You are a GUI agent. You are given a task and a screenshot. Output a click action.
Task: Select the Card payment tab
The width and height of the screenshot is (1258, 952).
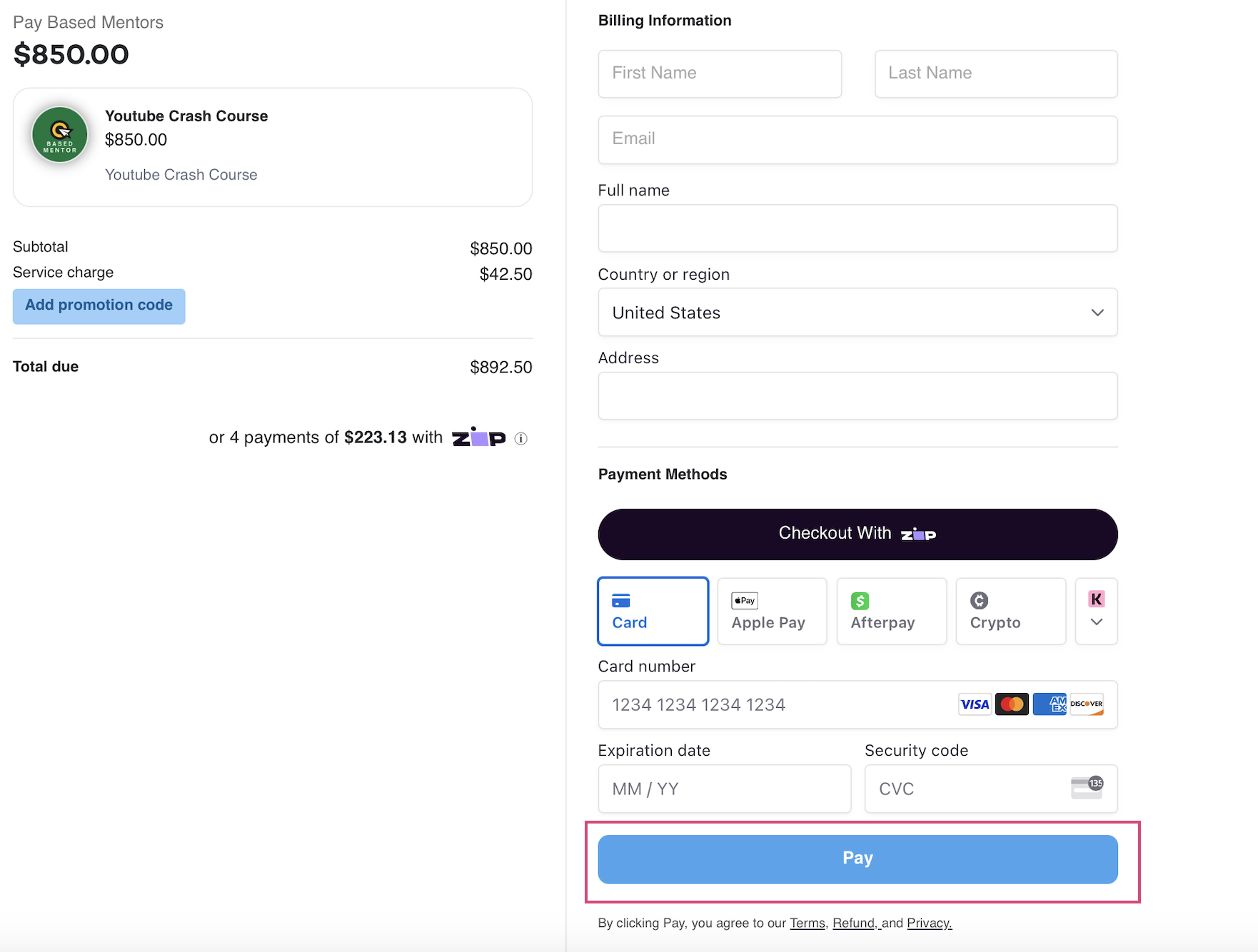(x=653, y=611)
